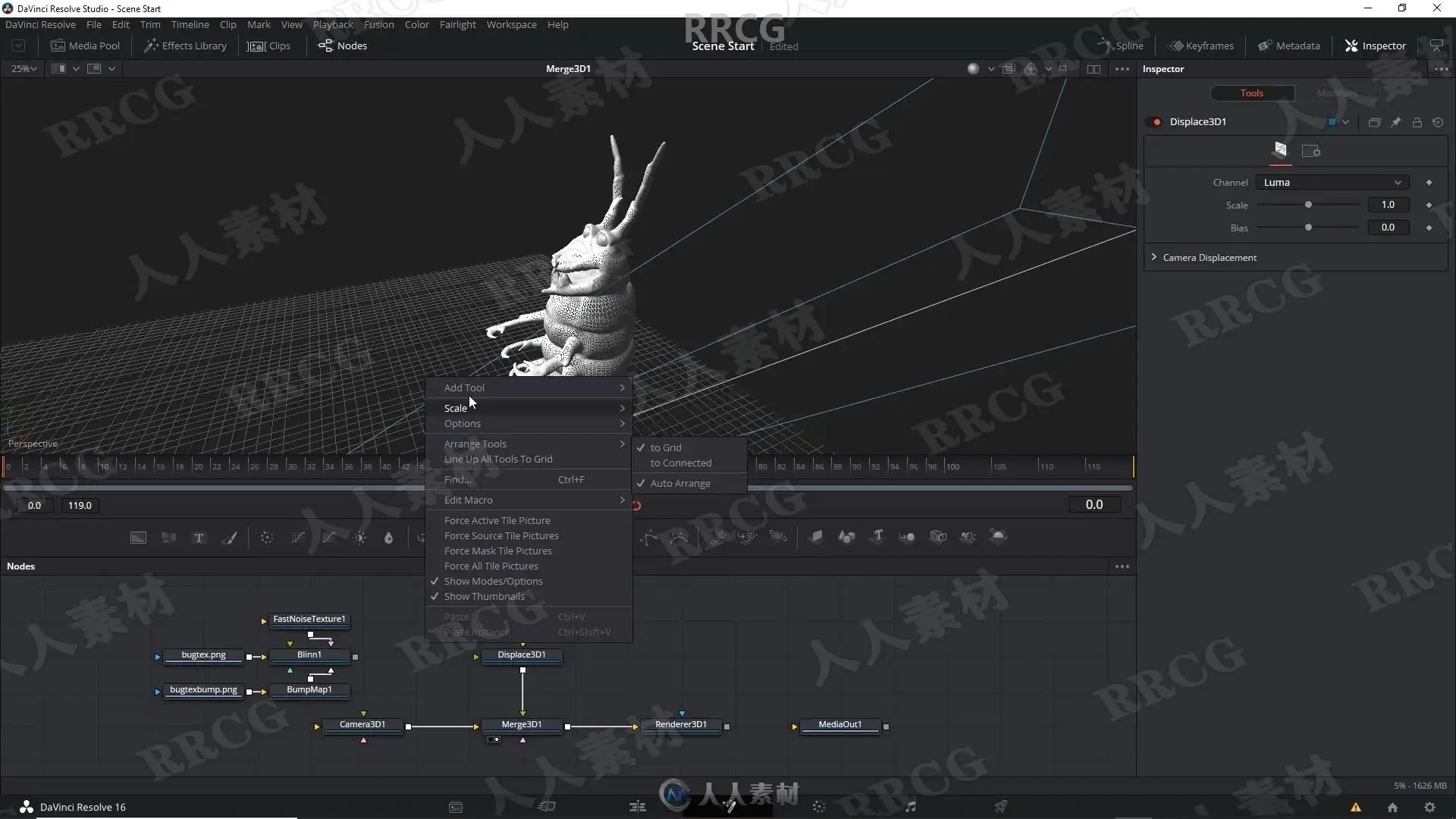Open viewer lighting options dropdown

point(991,69)
